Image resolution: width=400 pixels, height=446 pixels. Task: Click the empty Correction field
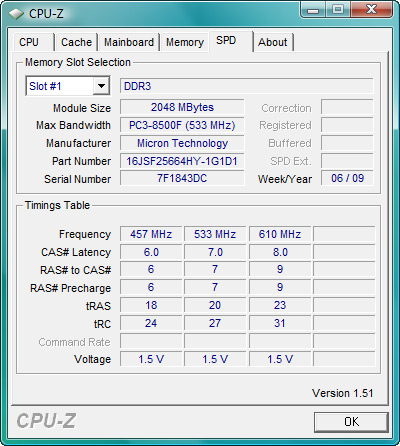pos(347,107)
